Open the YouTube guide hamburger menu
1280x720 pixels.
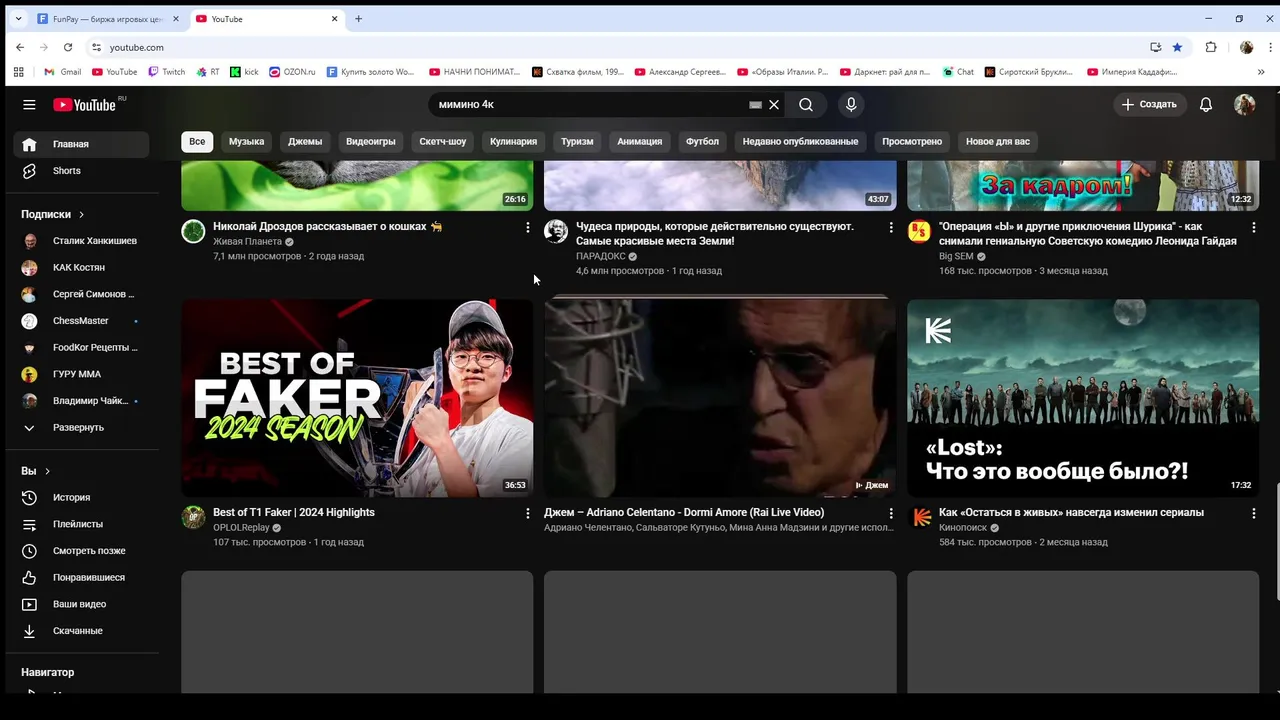[29, 105]
